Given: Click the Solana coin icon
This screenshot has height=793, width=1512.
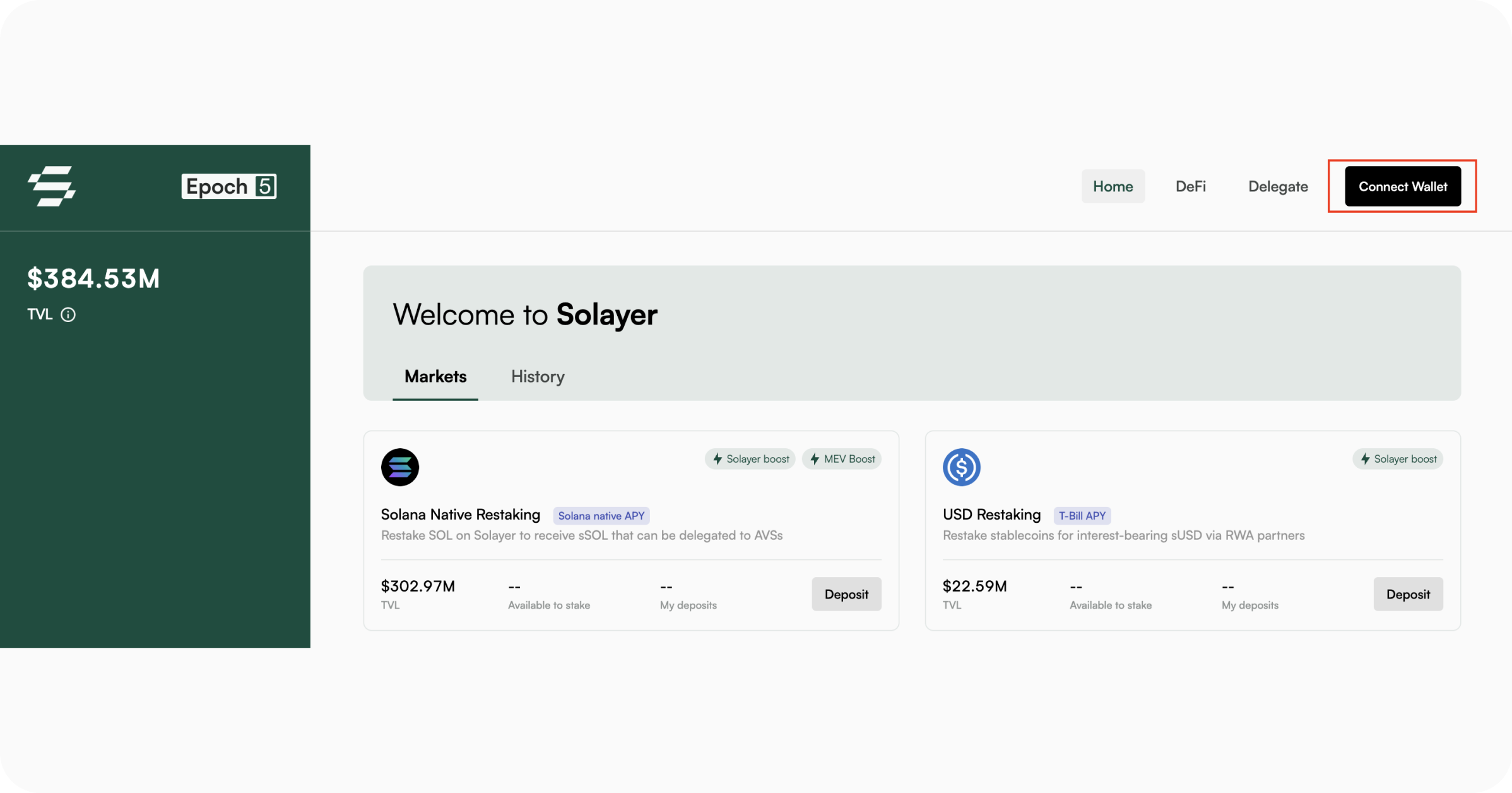Looking at the screenshot, I should 400,467.
